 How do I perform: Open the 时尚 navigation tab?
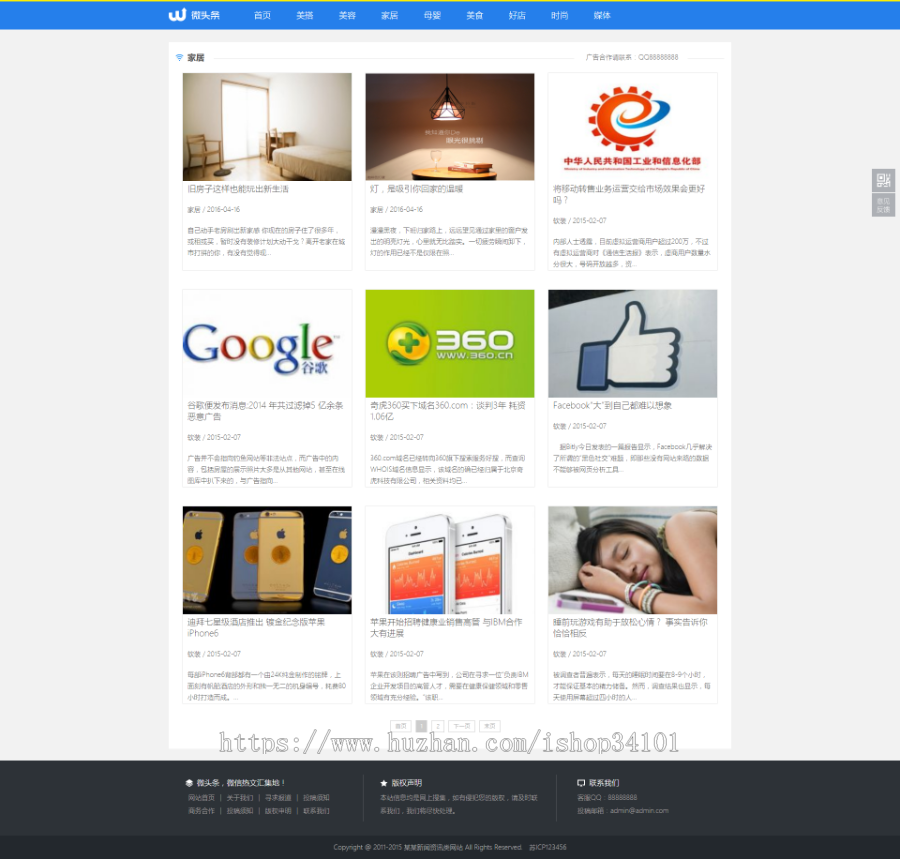pyautogui.click(x=560, y=15)
